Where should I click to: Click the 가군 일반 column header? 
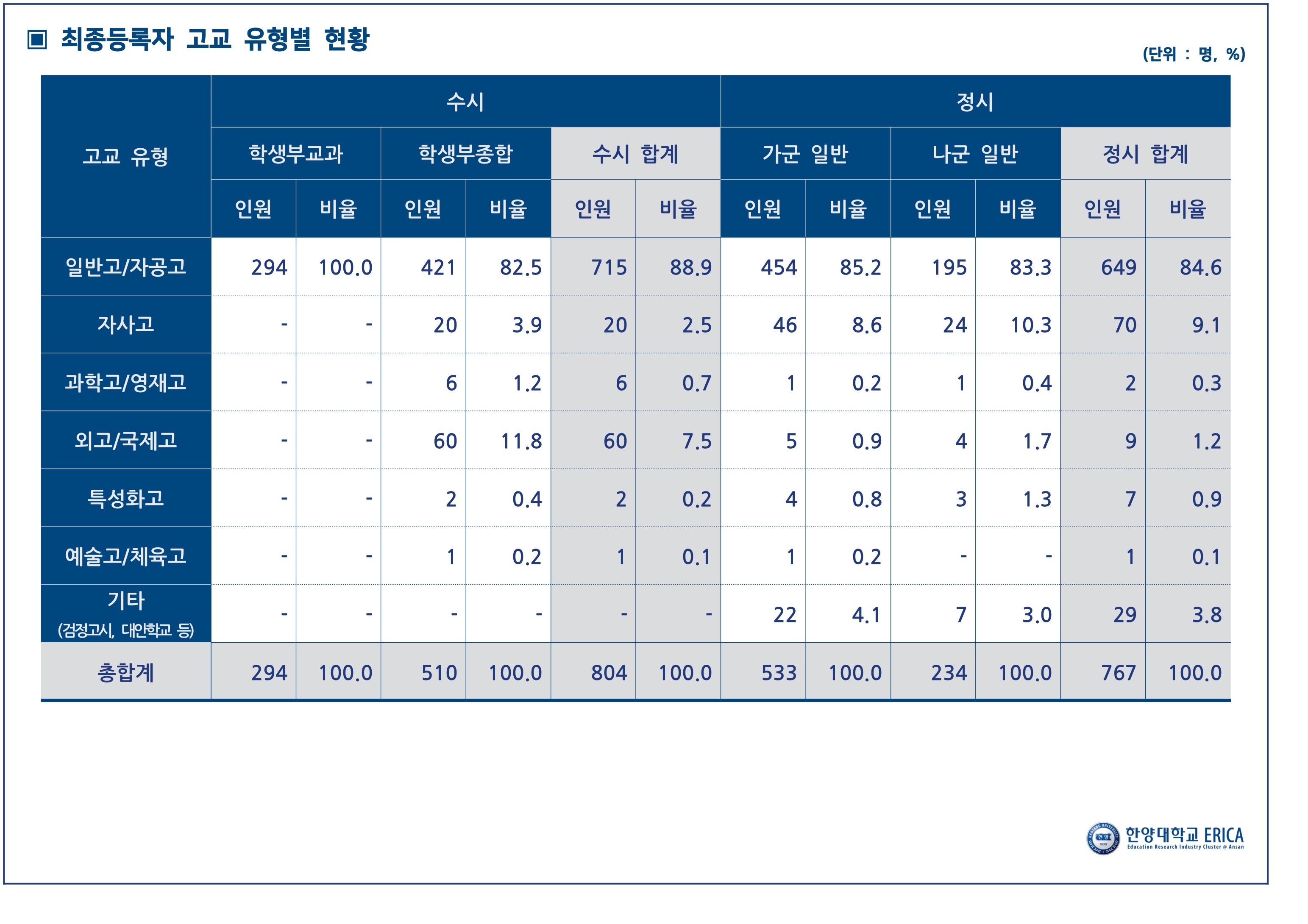coord(805,154)
